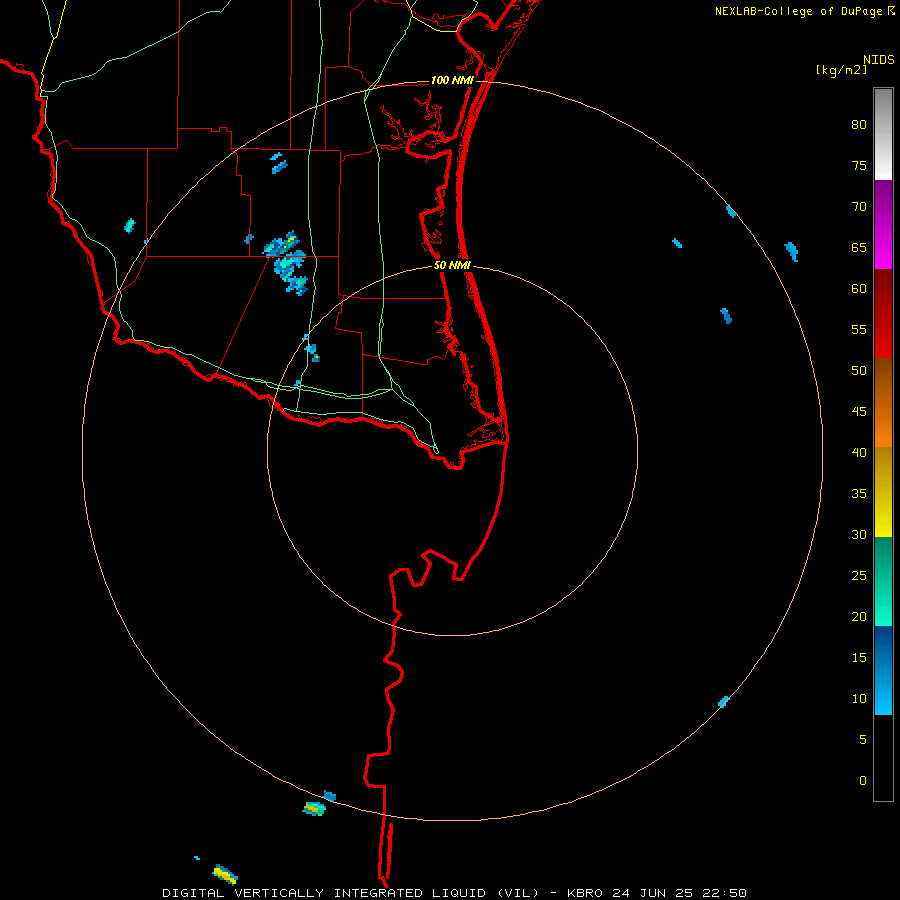Click the scale value 30
Screen dimensions: 900x900
pyautogui.click(x=859, y=534)
